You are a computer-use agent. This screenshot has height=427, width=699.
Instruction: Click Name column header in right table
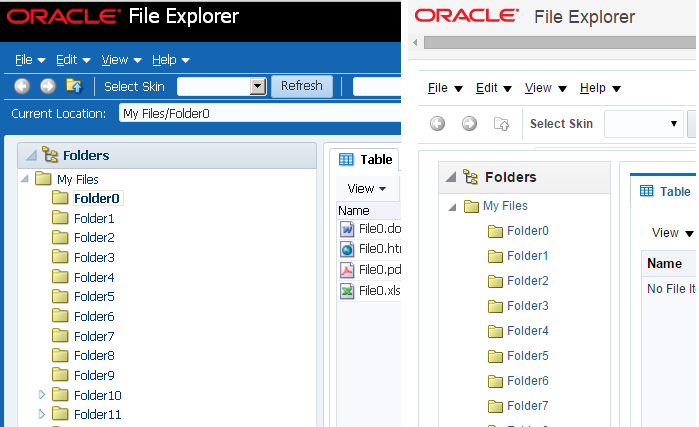tap(669, 263)
